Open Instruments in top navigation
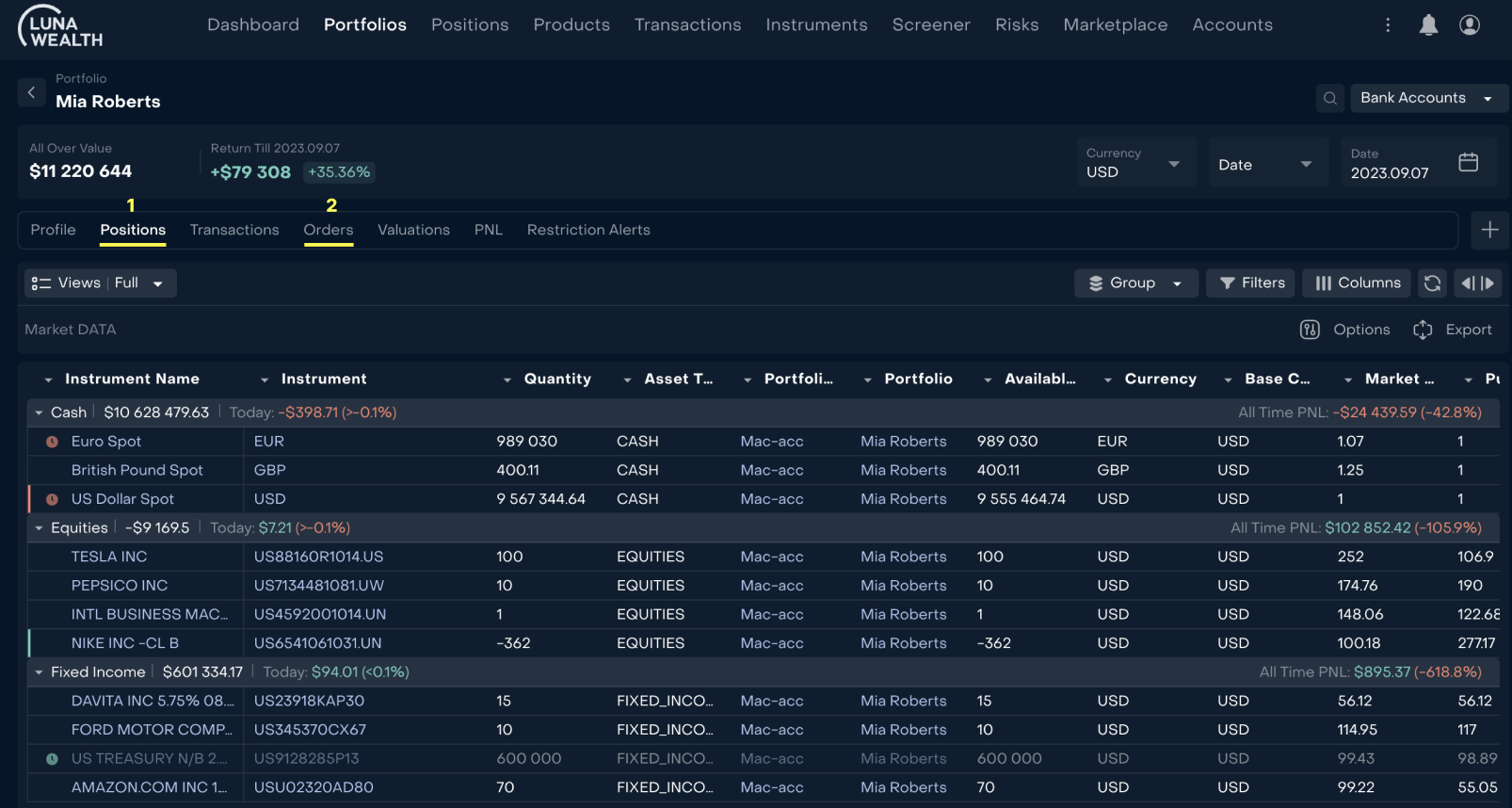The height and width of the screenshot is (808, 1512). point(816,25)
